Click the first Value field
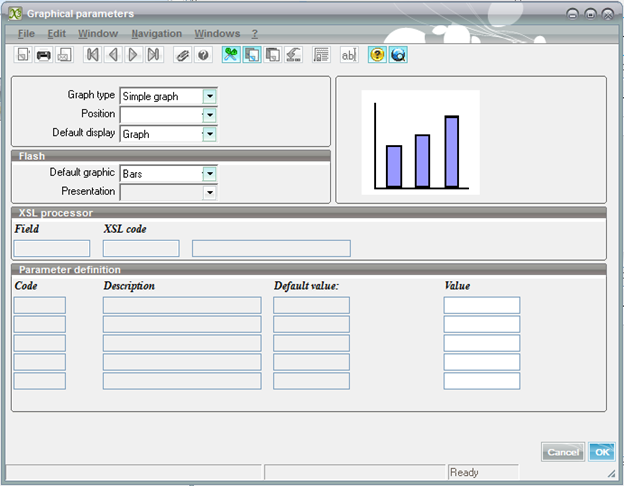 click(482, 305)
